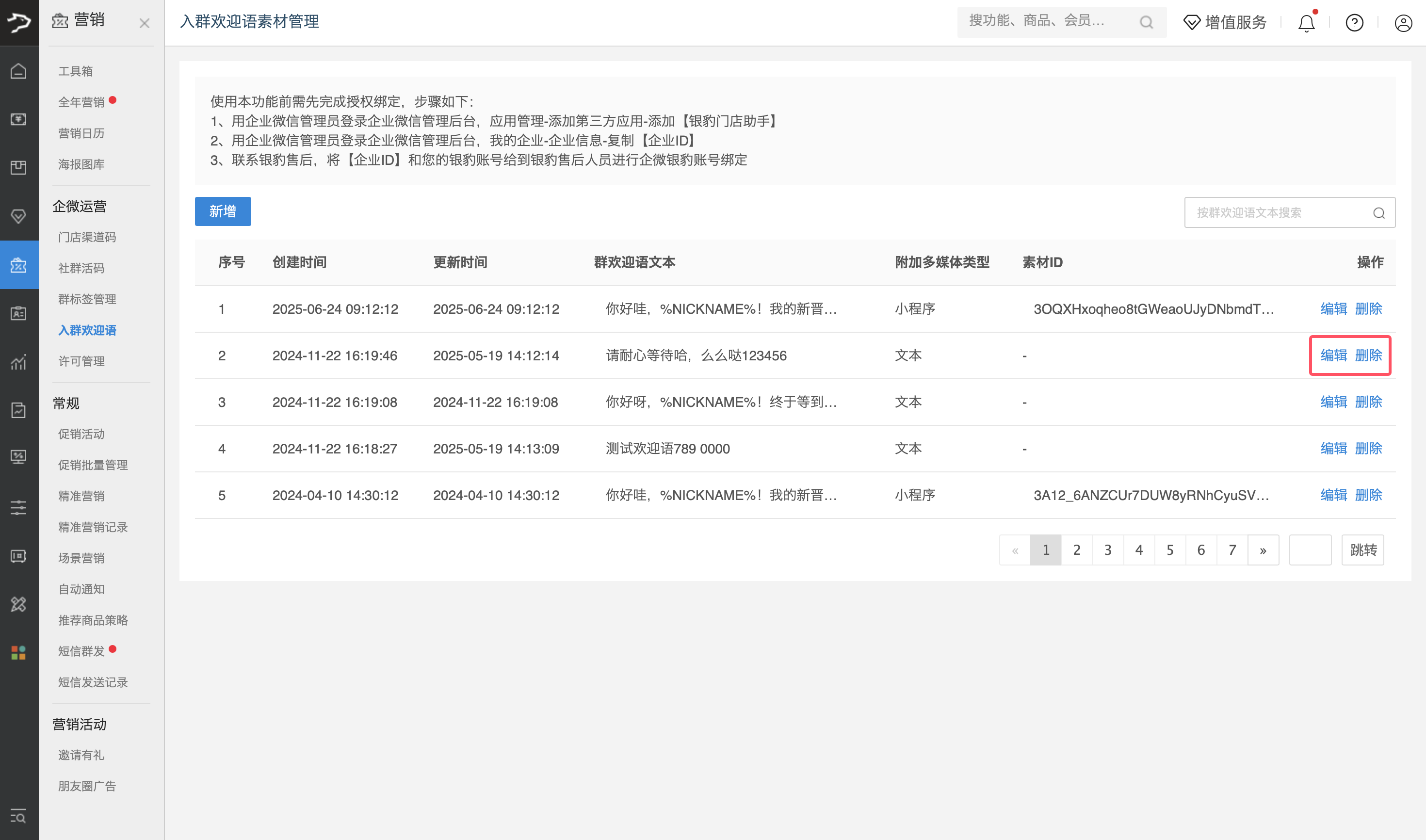Open the monitor percent icon in rail
This screenshot has width=1426, height=840.
click(19, 457)
